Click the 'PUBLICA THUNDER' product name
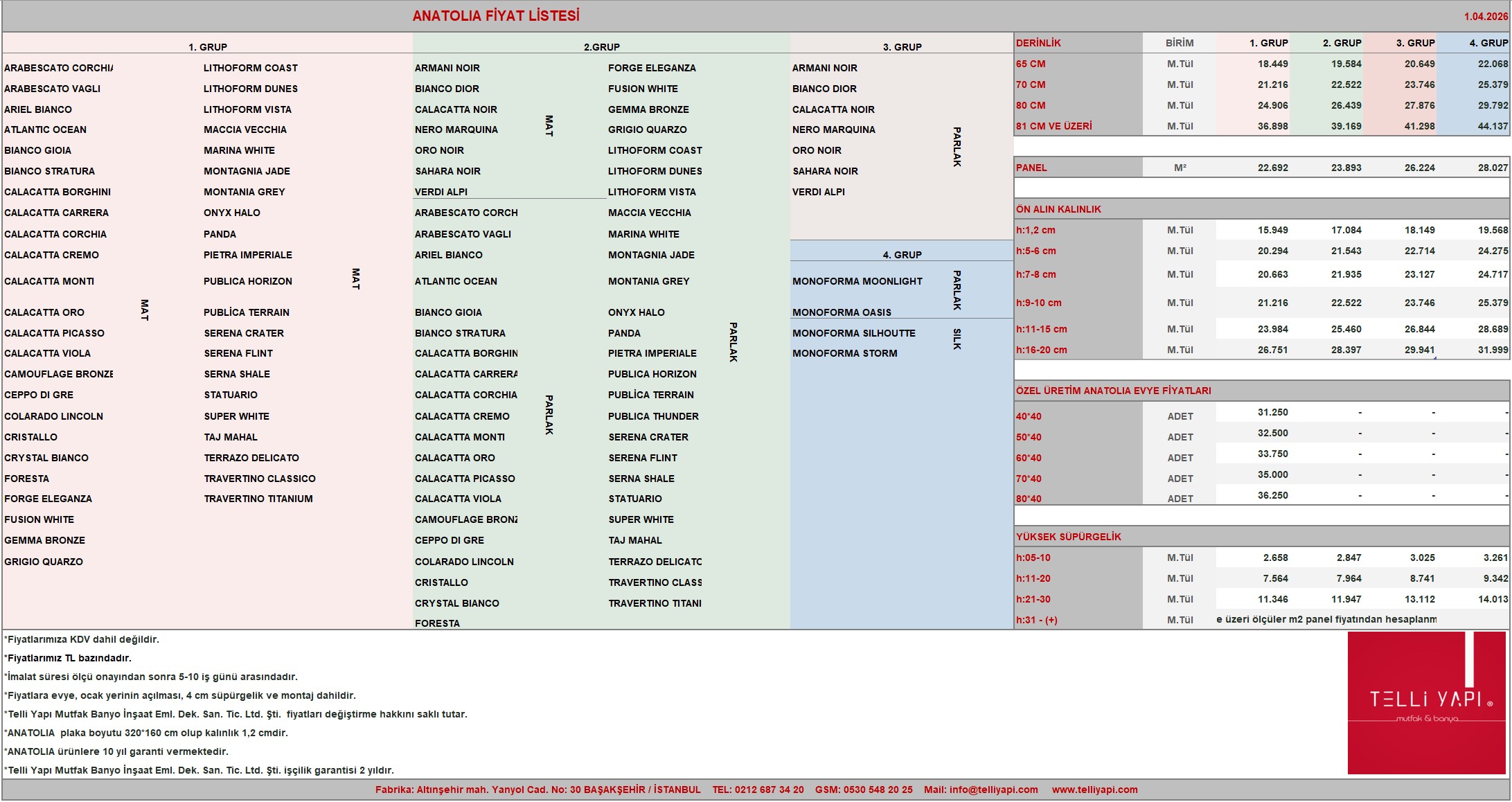 pyautogui.click(x=654, y=416)
